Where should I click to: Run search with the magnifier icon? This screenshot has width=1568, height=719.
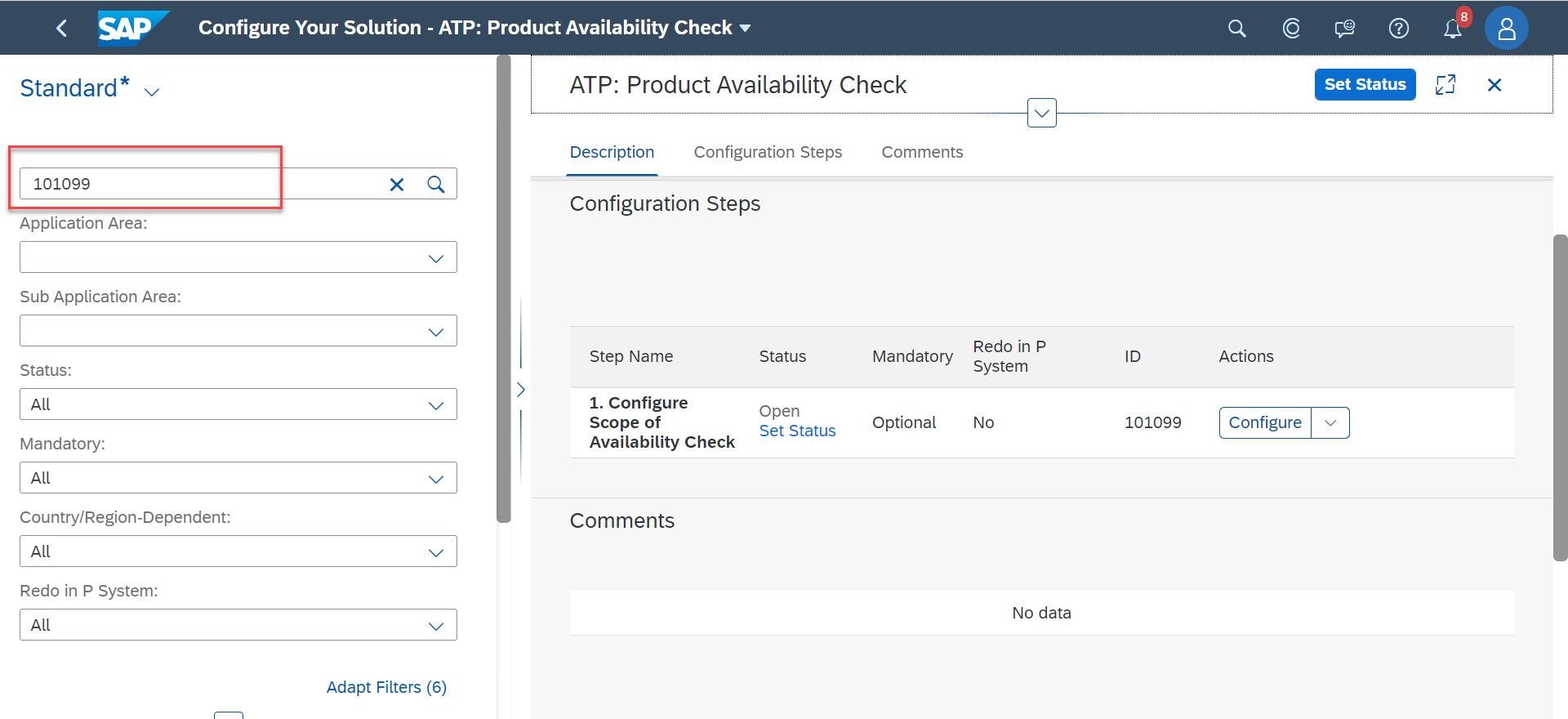tap(436, 185)
